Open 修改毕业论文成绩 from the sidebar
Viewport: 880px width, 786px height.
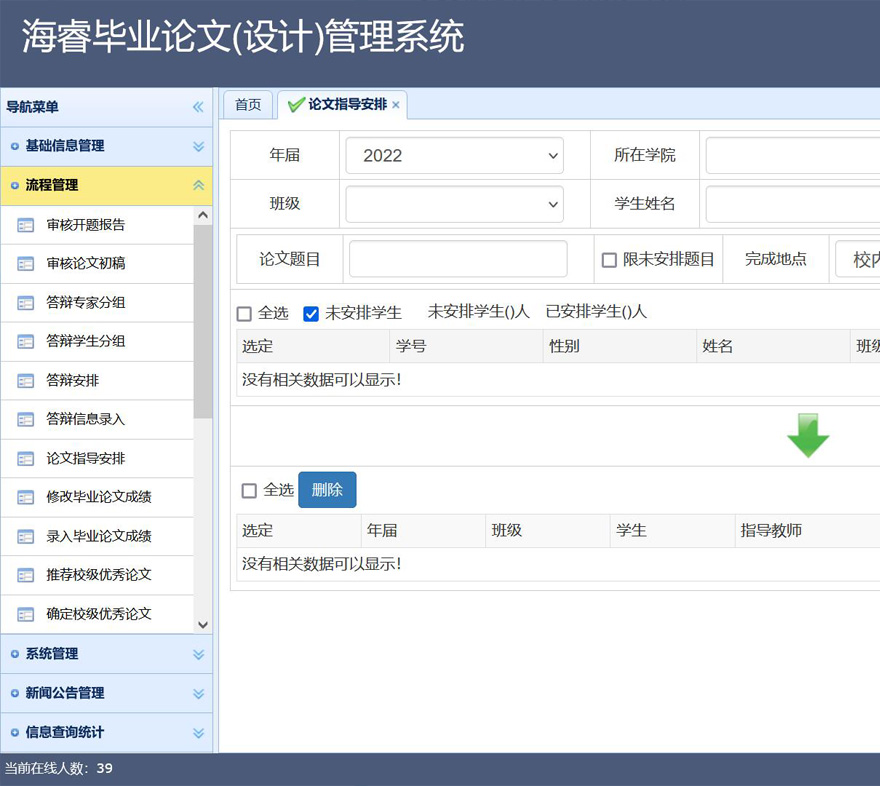click(x=99, y=497)
